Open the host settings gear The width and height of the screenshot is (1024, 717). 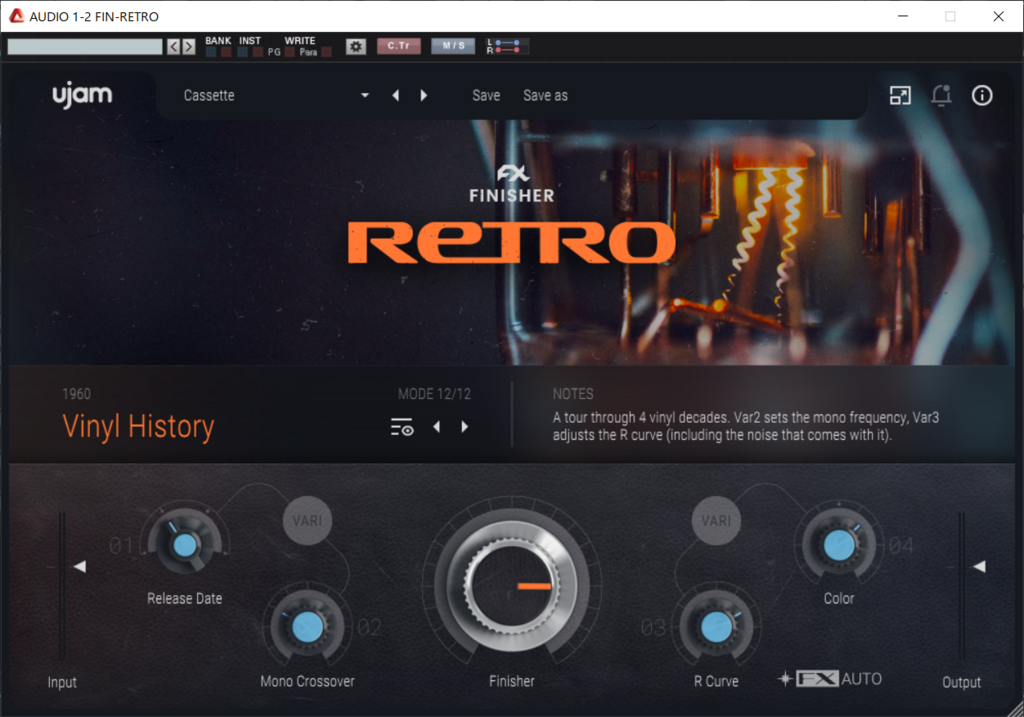pyautogui.click(x=356, y=46)
